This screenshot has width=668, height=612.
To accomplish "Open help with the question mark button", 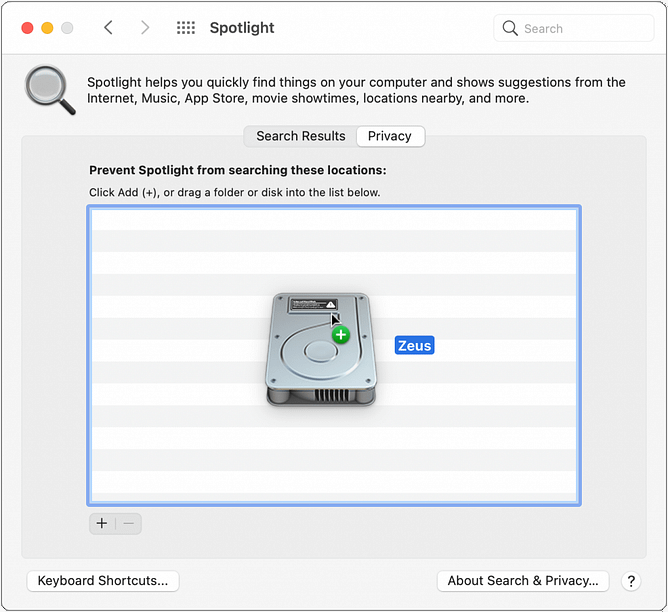I will pyautogui.click(x=631, y=581).
